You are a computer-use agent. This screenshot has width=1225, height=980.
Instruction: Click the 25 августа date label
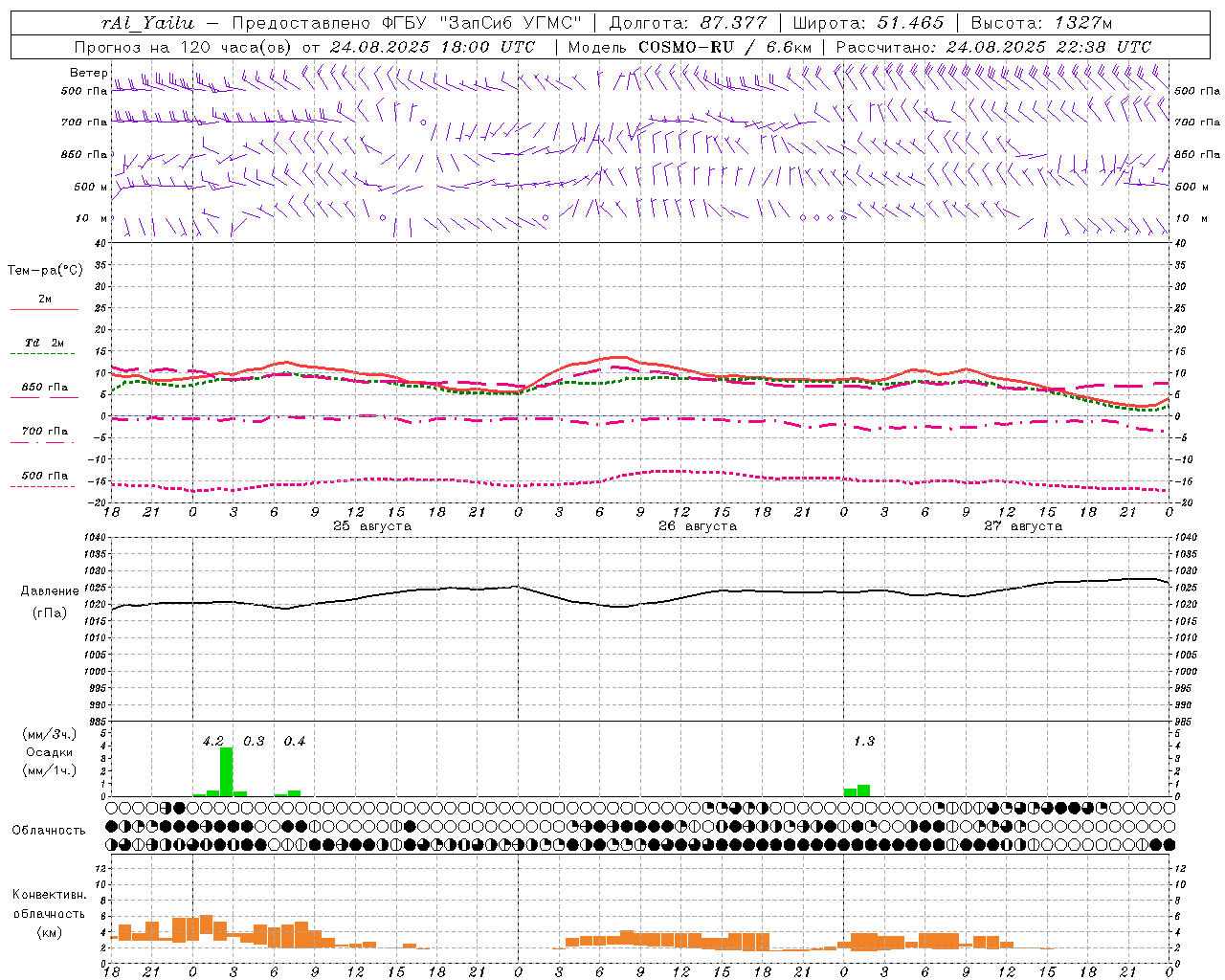click(x=372, y=526)
